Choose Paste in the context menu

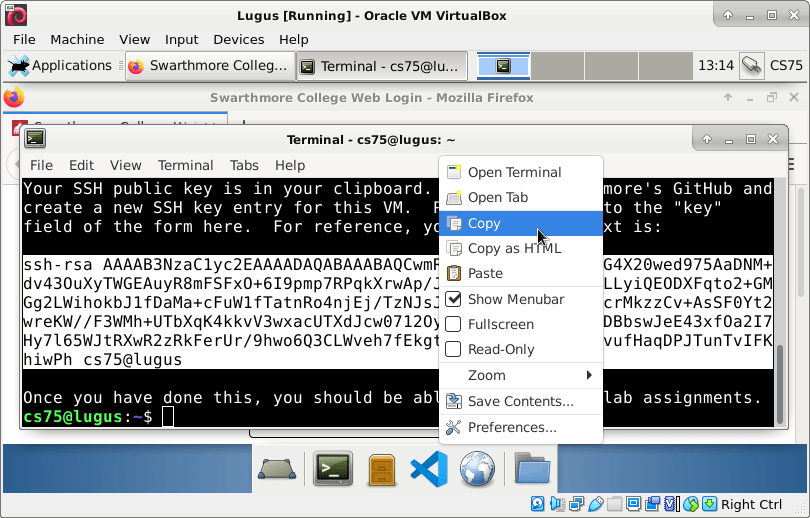pyautogui.click(x=521, y=273)
